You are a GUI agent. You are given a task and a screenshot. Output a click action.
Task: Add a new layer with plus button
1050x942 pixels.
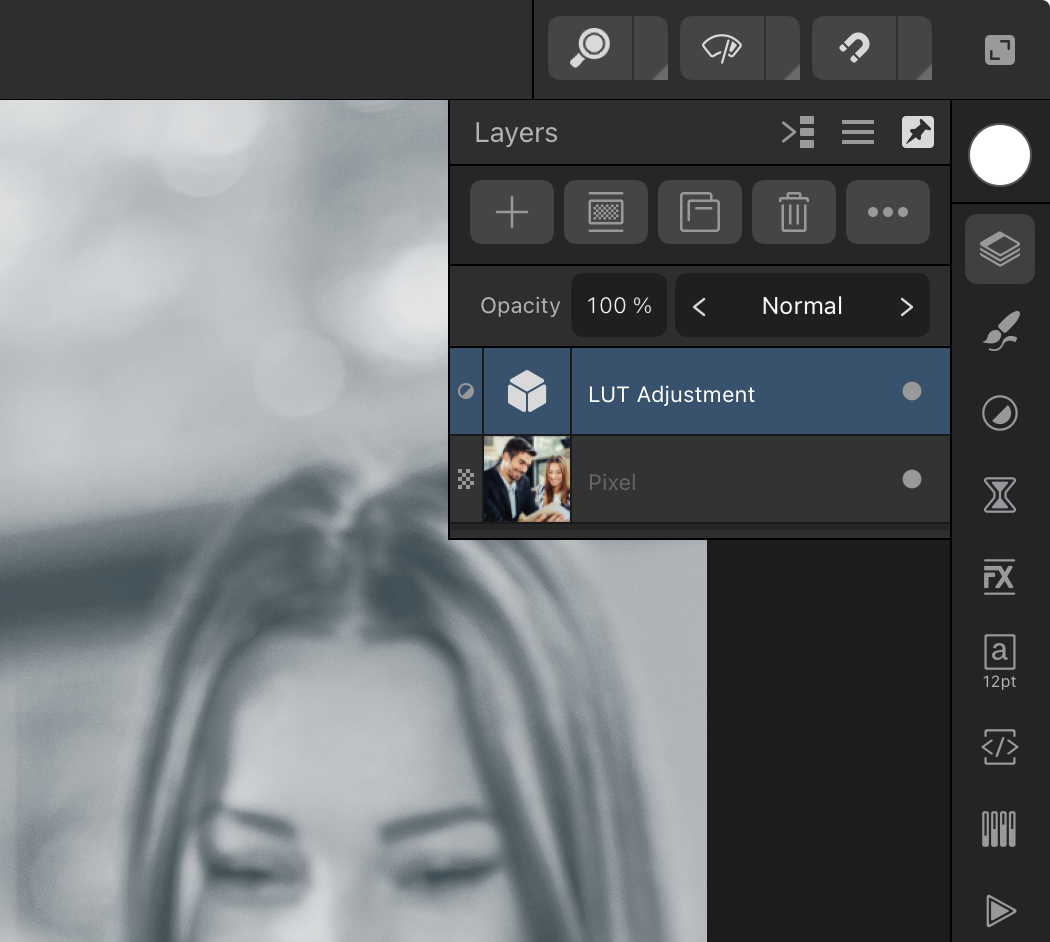point(512,212)
